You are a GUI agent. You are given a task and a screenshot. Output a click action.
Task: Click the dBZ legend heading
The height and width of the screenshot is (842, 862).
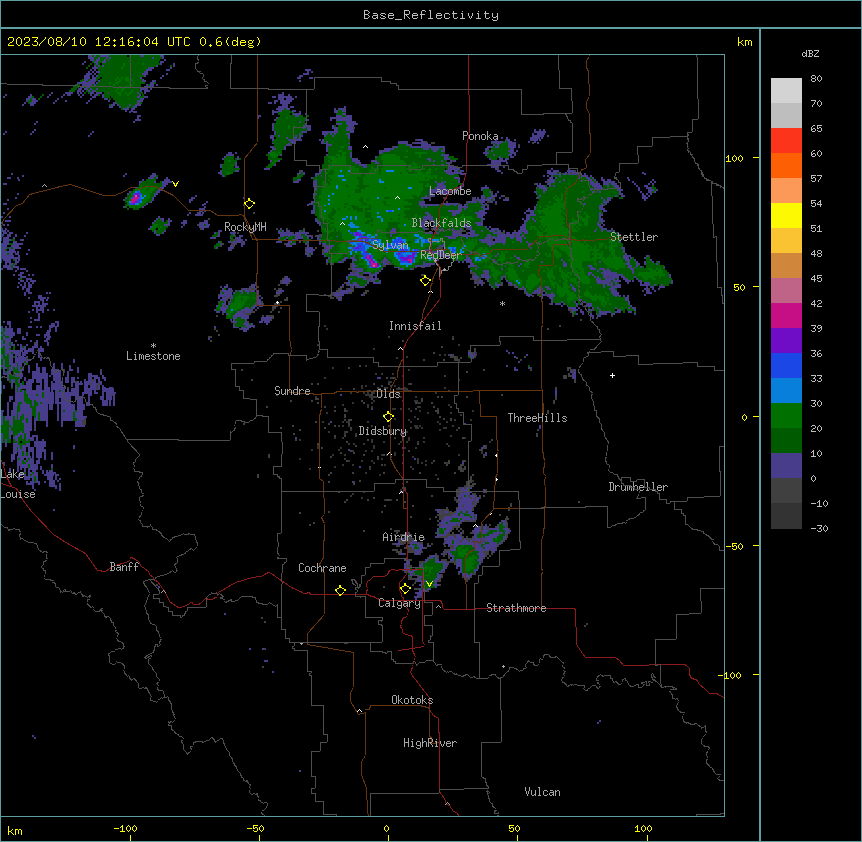pyautogui.click(x=810, y=54)
